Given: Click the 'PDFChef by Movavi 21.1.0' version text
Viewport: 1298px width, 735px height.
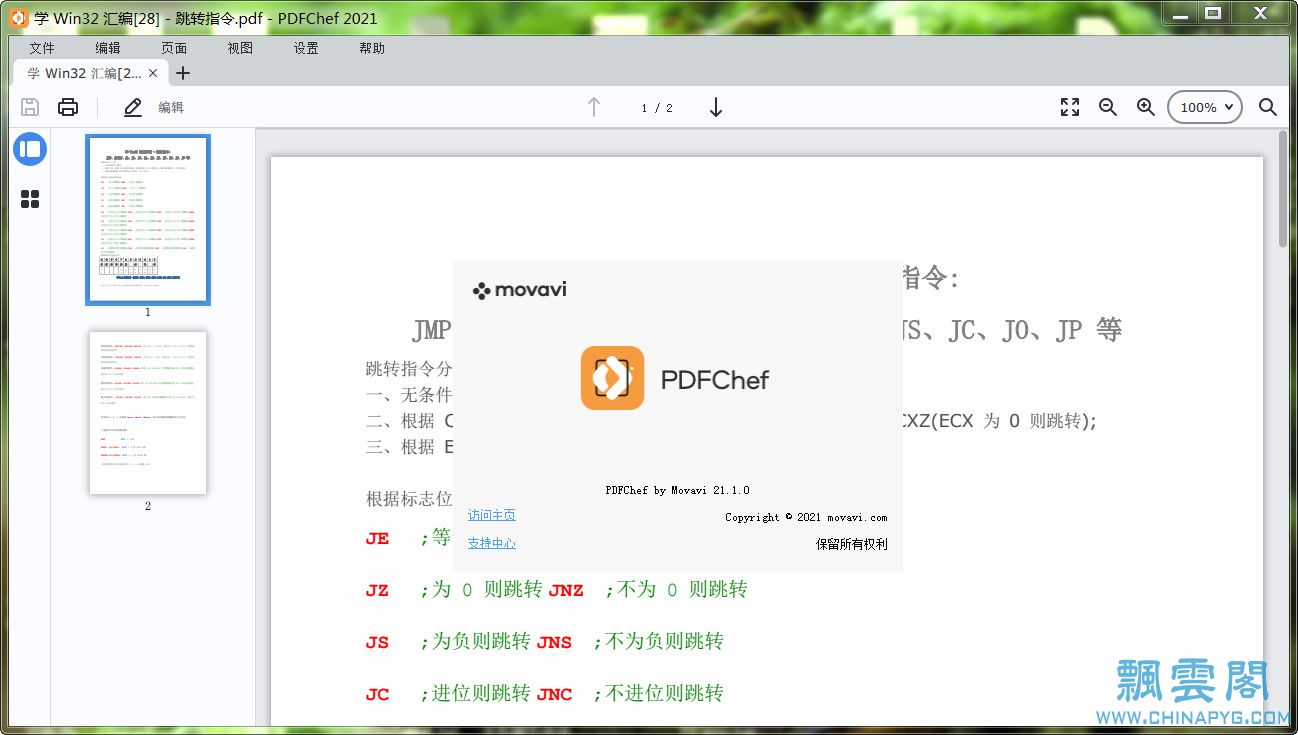Looking at the screenshot, I should point(677,490).
